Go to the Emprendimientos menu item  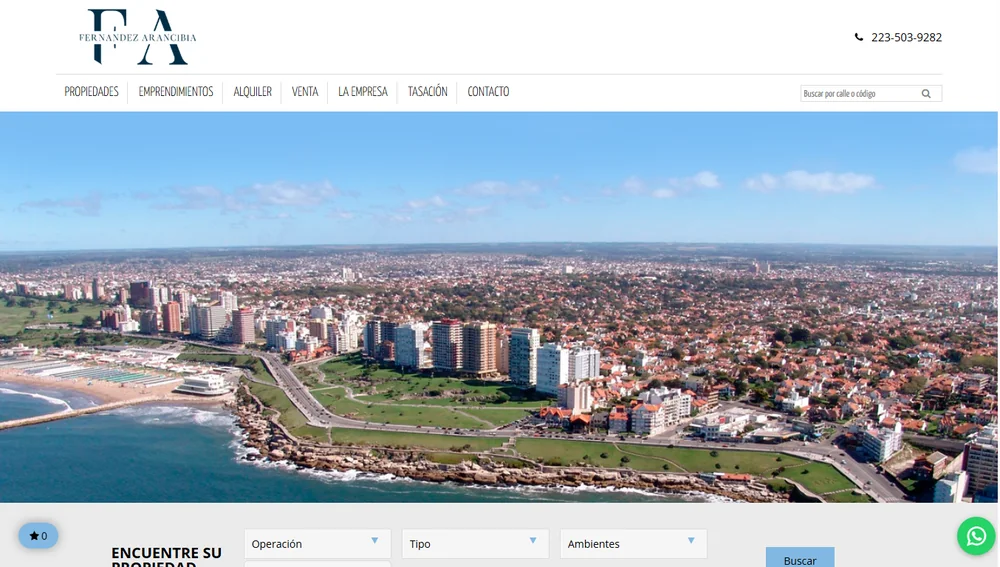click(x=176, y=92)
